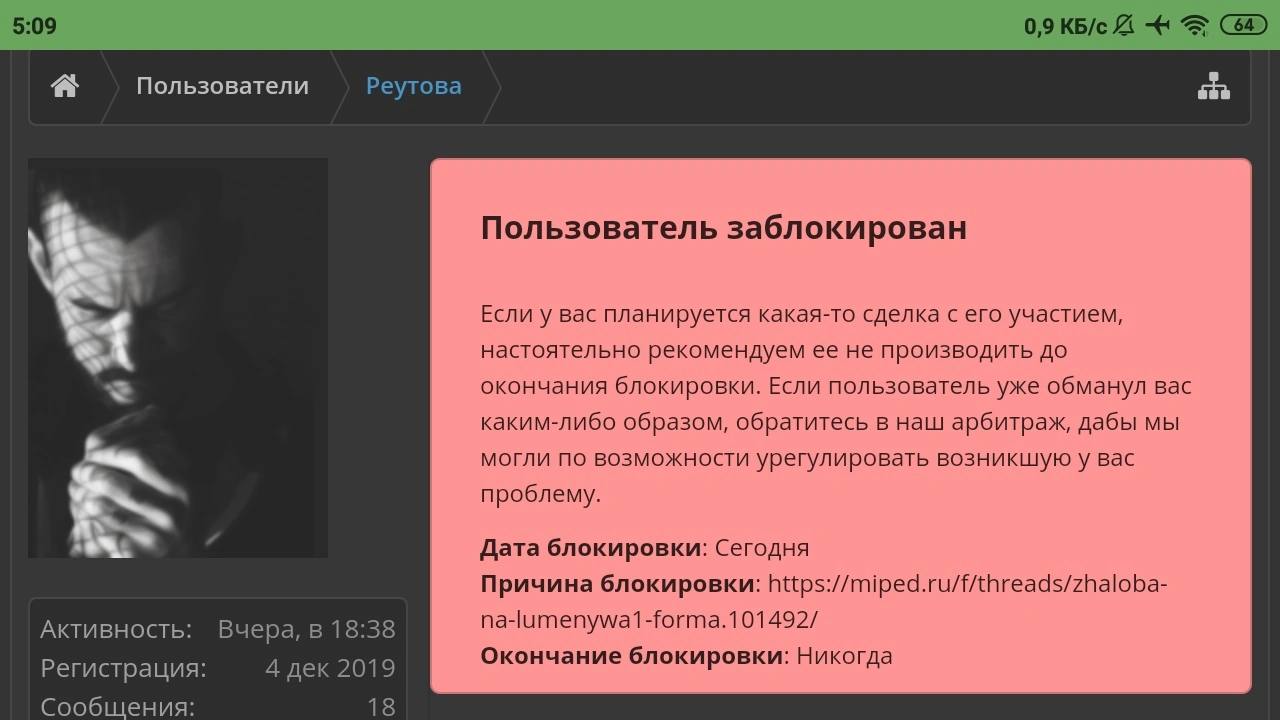1280x720 pixels.
Task: Open the sitemap navigation icon
Action: [1214, 87]
